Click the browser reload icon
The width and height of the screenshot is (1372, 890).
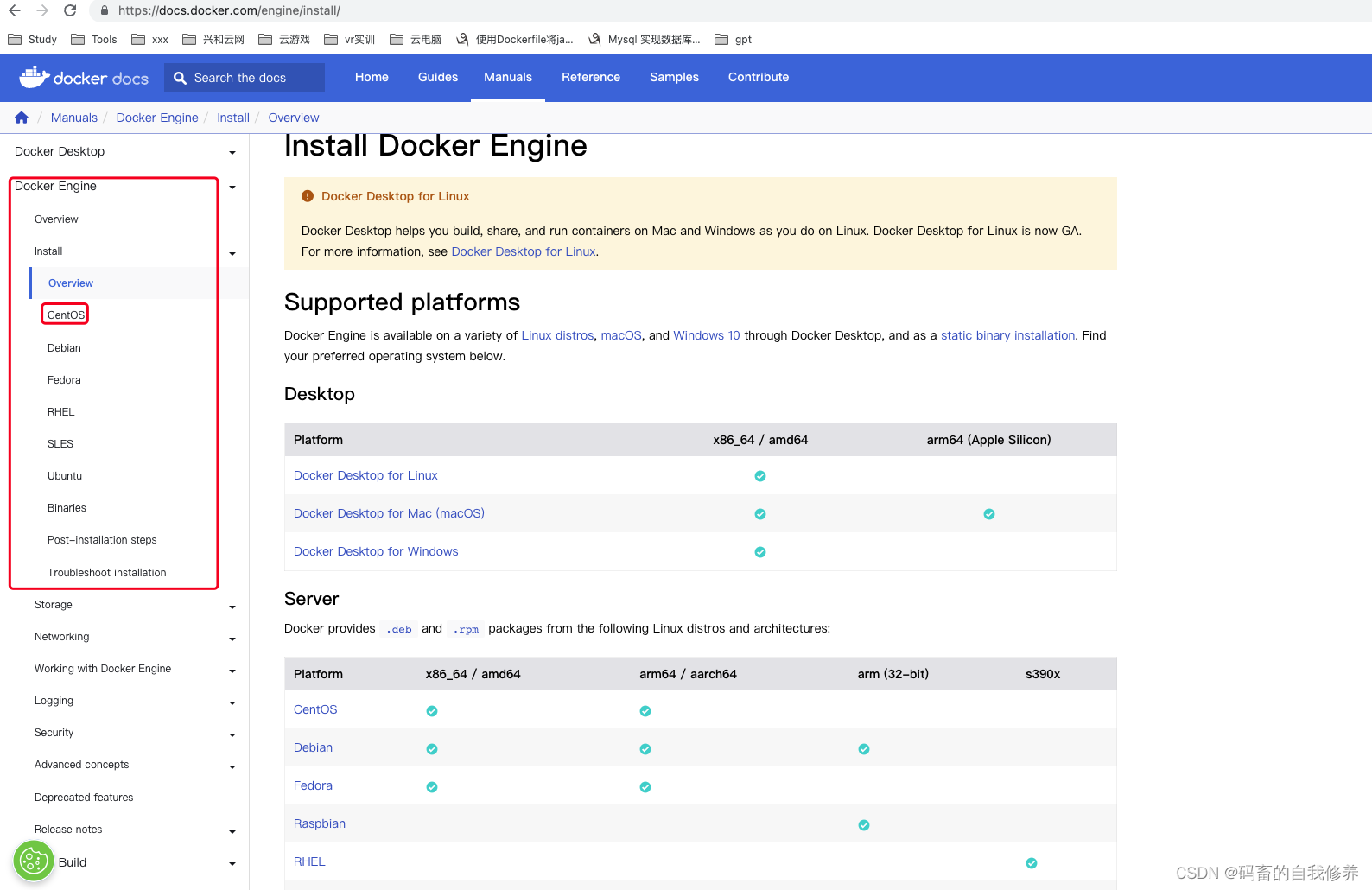[70, 10]
